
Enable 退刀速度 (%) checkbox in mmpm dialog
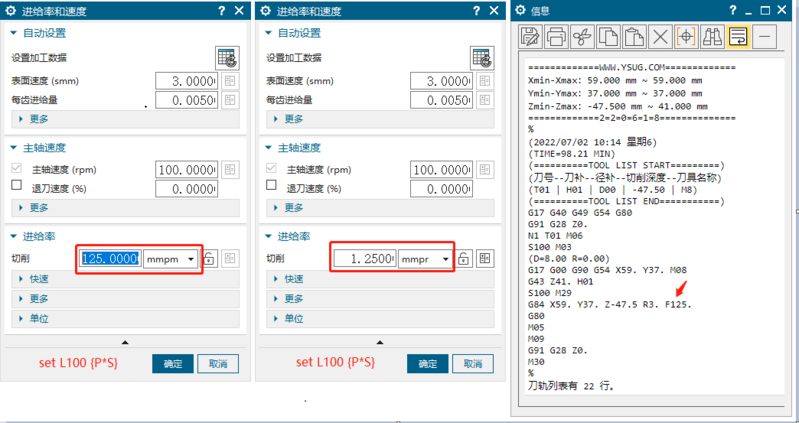(x=17, y=184)
